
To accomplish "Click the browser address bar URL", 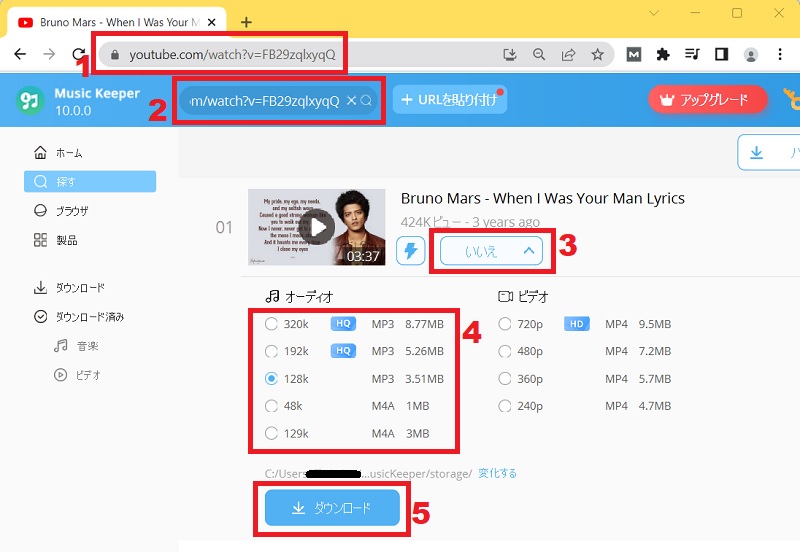I will pyautogui.click(x=232, y=55).
